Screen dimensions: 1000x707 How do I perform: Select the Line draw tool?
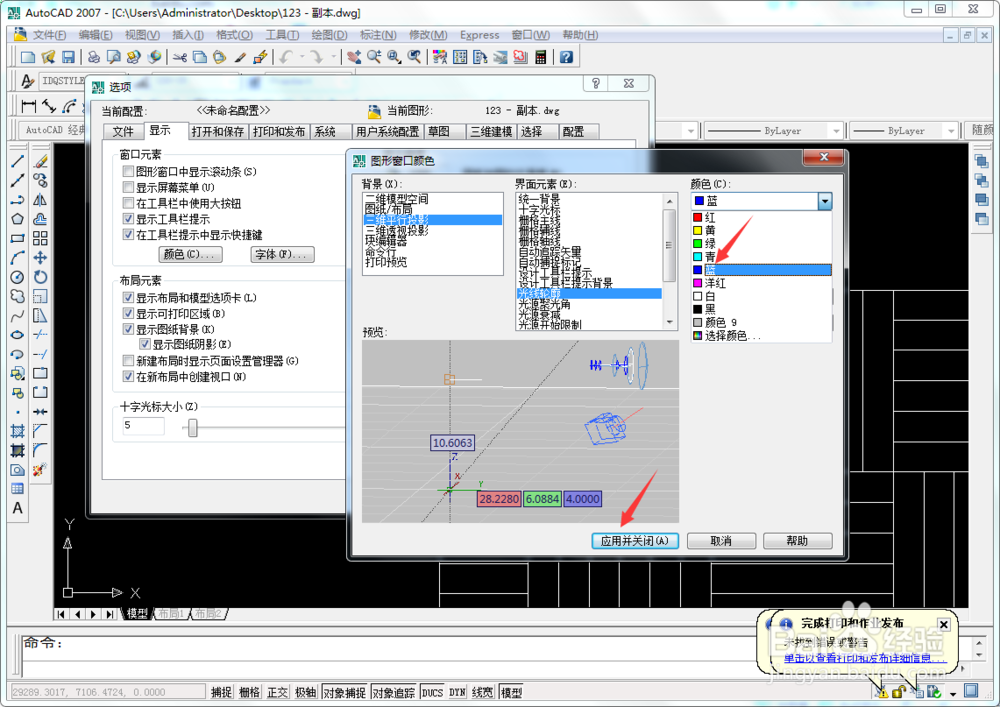pos(17,162)
